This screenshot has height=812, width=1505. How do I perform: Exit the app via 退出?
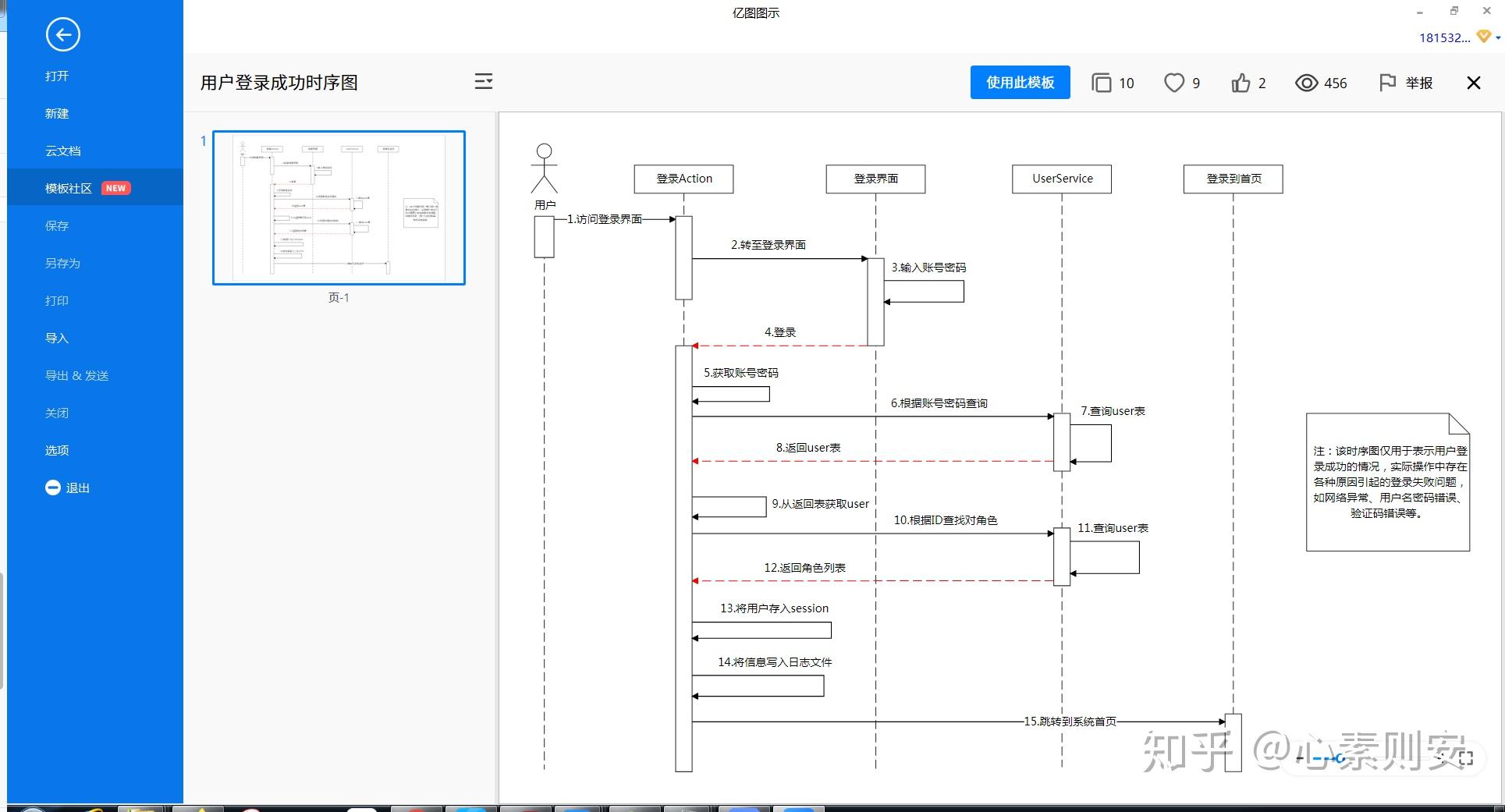68,488
